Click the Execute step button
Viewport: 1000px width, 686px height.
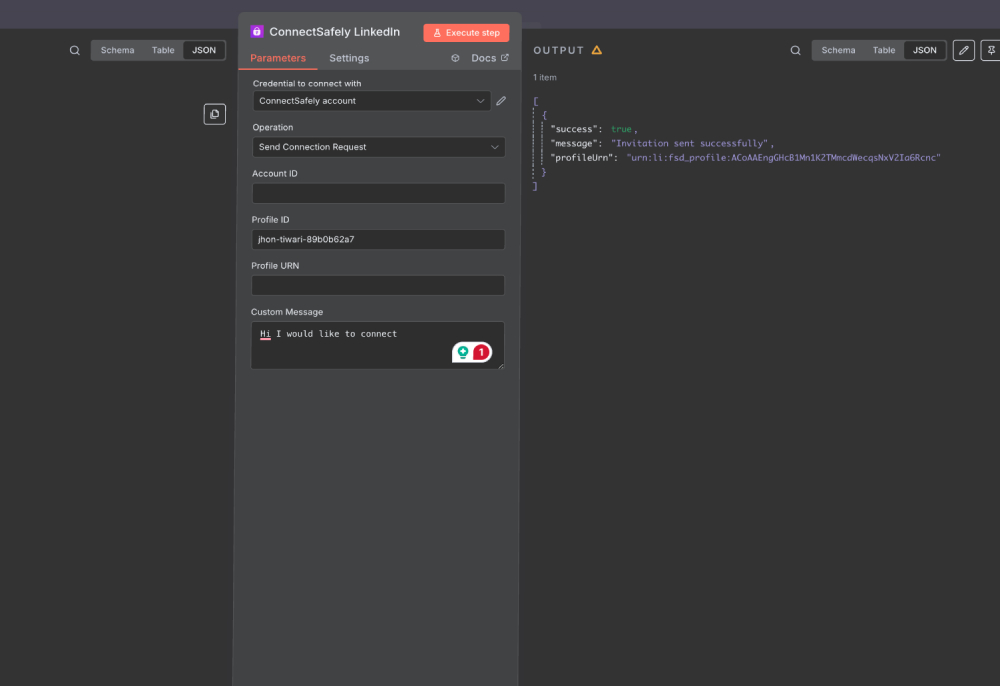pos(466,31)
